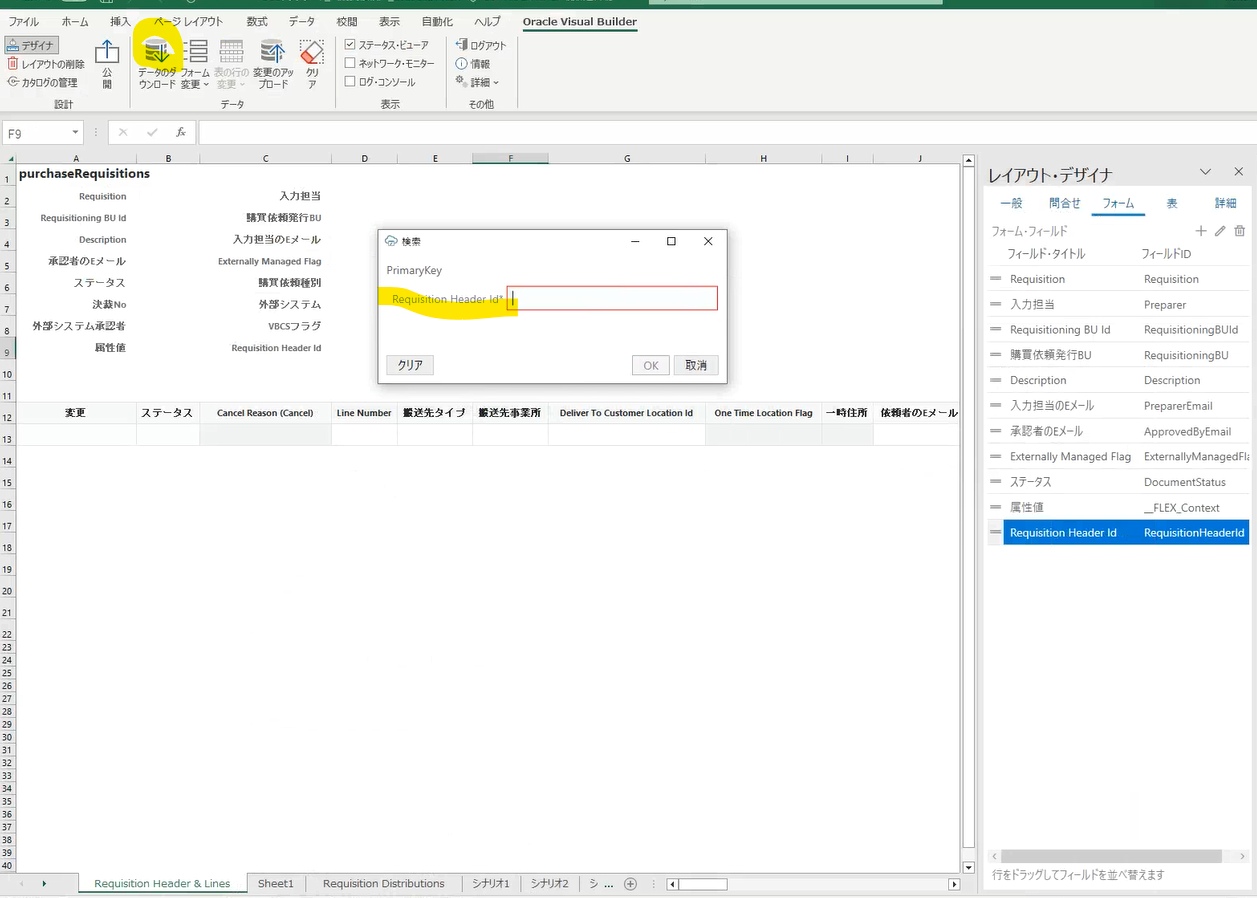The image size is (1257, 898).
Task: Add a new form field with the plus icon
Action: 1200,230
